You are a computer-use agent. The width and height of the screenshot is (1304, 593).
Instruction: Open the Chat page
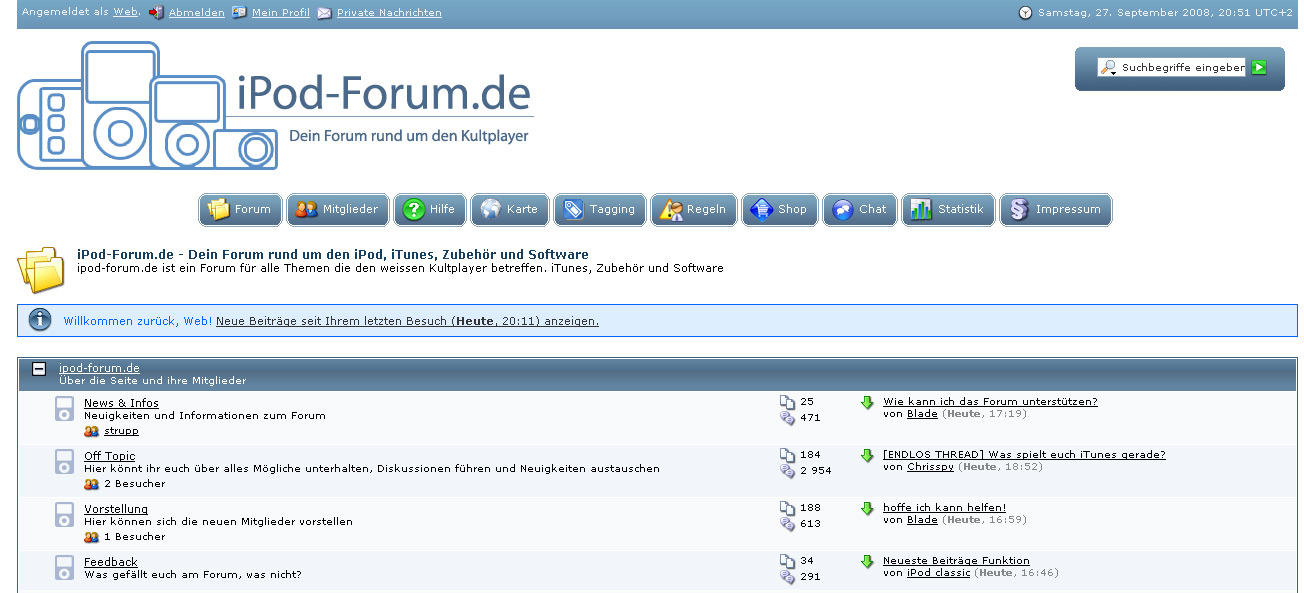(860, 210)
